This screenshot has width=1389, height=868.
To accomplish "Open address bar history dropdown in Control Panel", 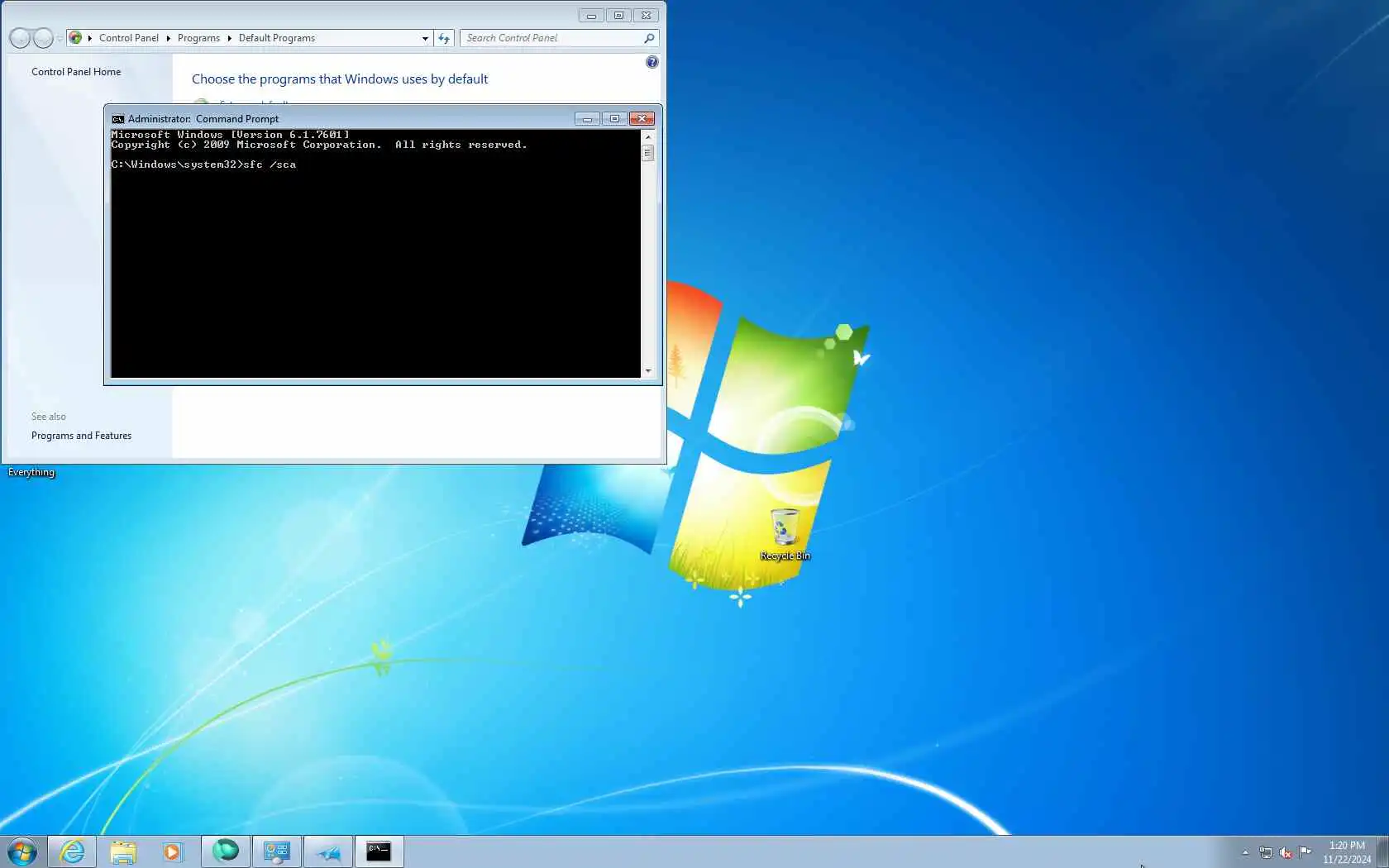I will 425,38.
